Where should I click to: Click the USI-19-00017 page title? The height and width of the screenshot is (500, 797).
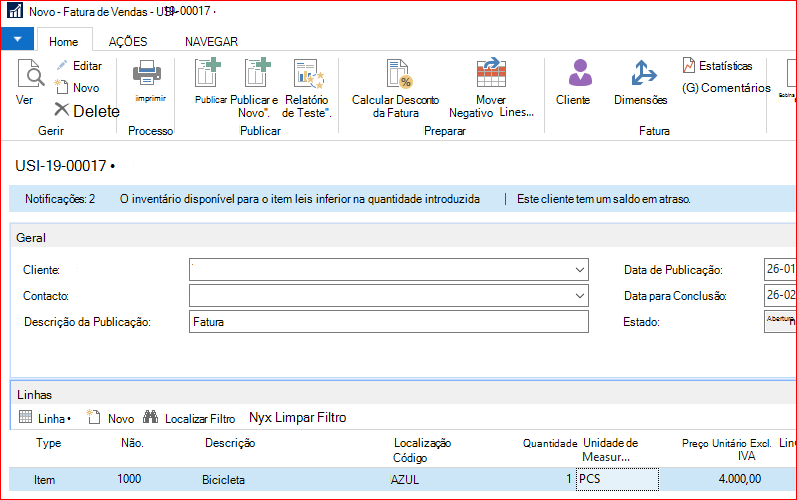click(60, 166)
